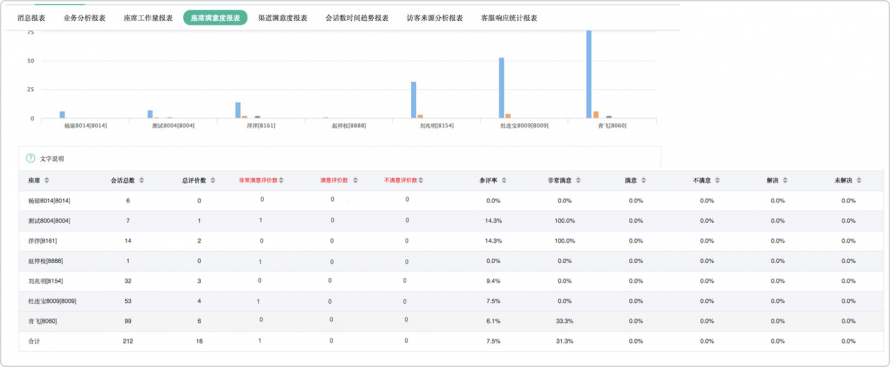Sort by red 非常满意评价数 column arrows
Viewport: 890px width, 367px height.
[282, 180]
